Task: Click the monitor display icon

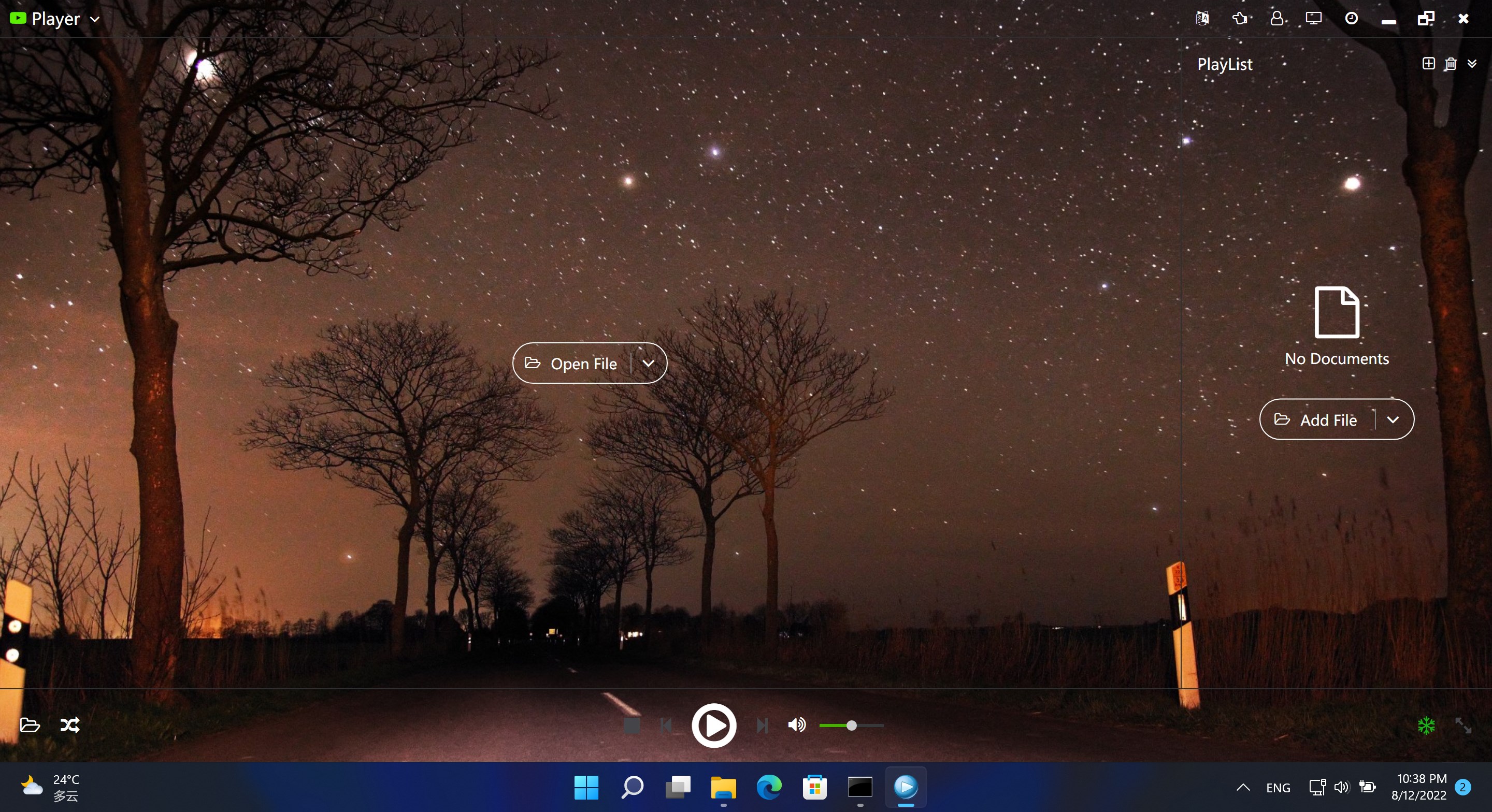Action: 1314,19
